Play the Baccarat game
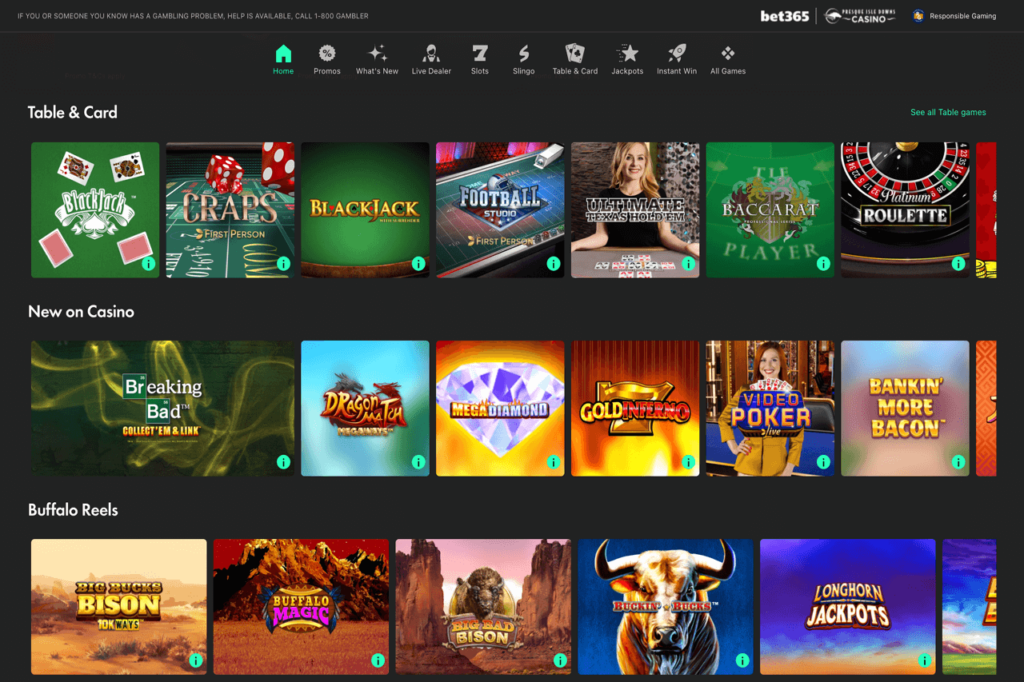 click(x=770, y=210)
